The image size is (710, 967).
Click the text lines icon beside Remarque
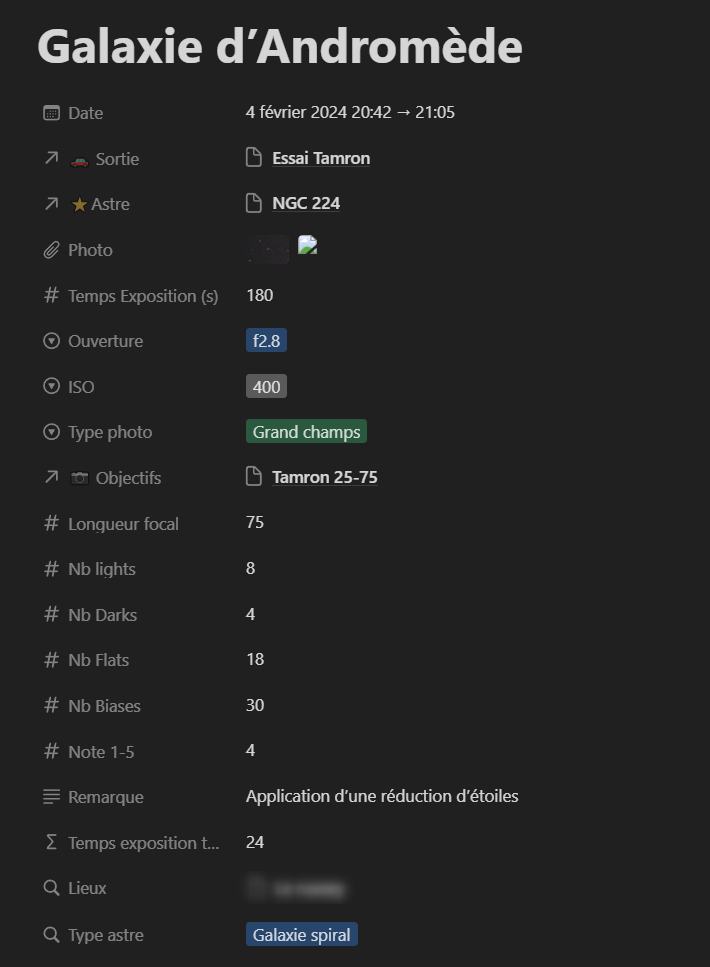[x=52, y=797]
